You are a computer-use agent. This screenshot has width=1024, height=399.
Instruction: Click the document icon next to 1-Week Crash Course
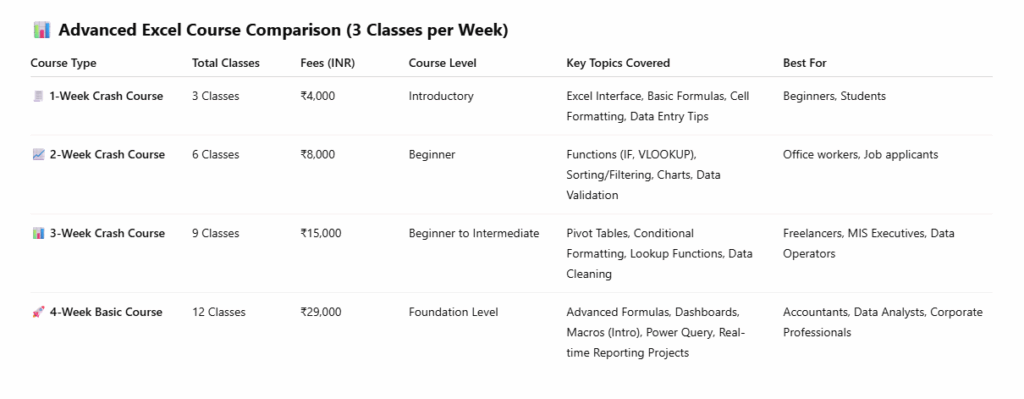pos(38,96)
